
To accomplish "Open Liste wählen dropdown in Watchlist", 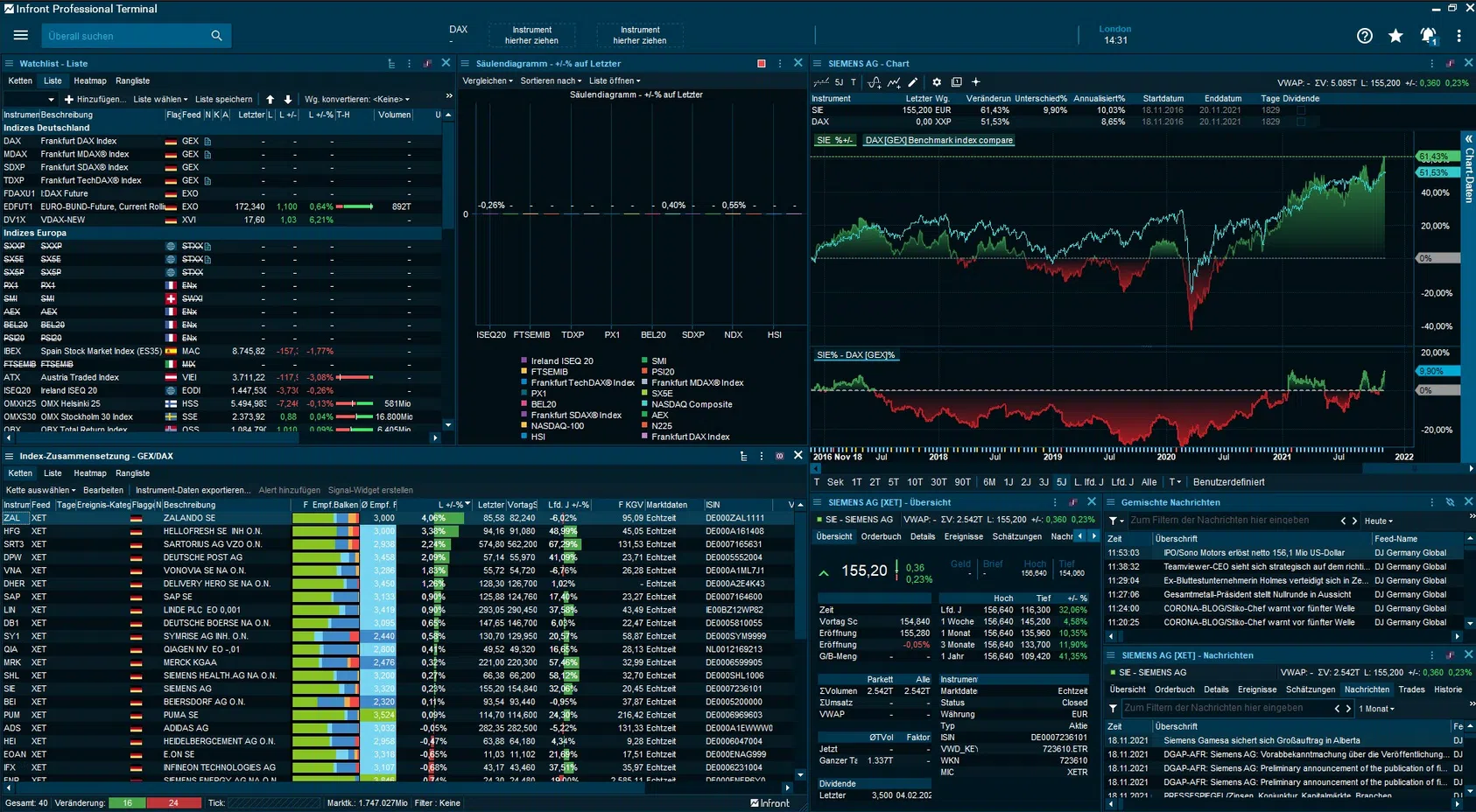I will tap(160, 99).
